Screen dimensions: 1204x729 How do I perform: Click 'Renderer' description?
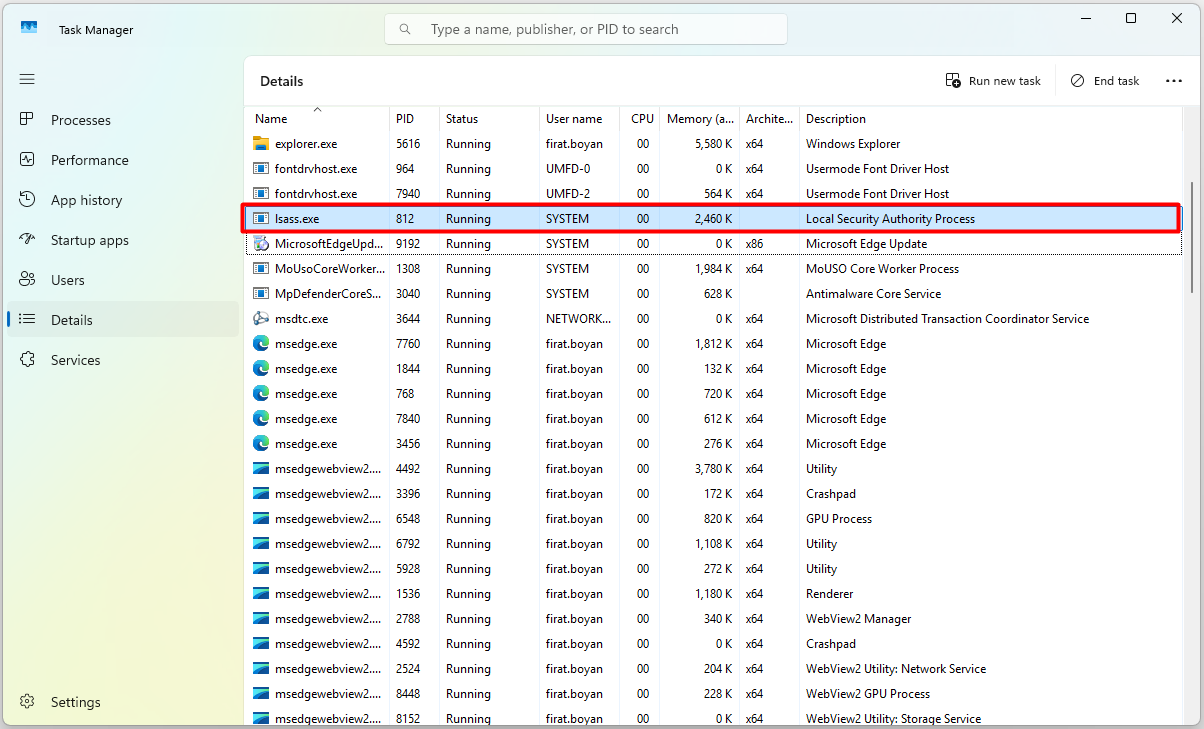click(829, 594)
